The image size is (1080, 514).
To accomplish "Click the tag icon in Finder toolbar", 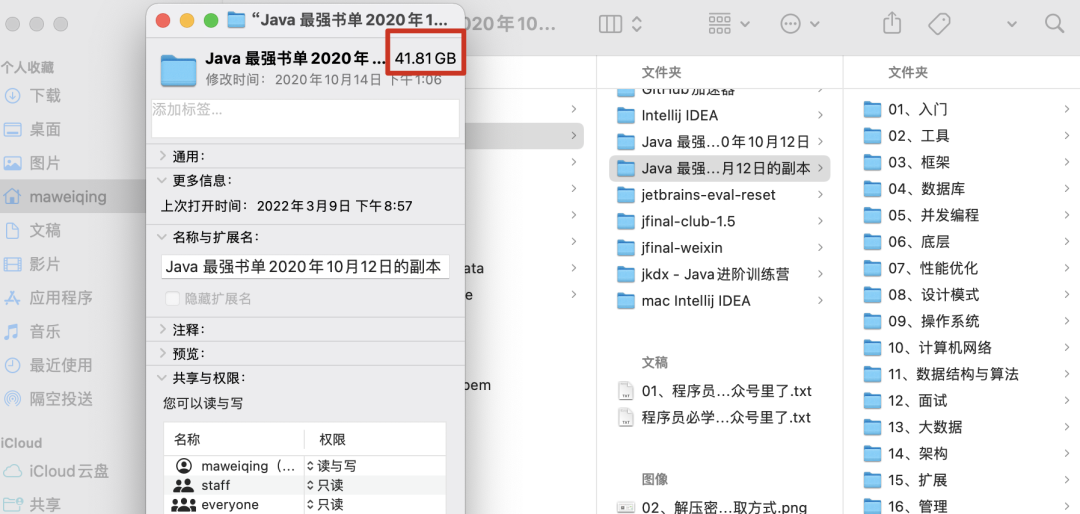I will pos(939,24).
